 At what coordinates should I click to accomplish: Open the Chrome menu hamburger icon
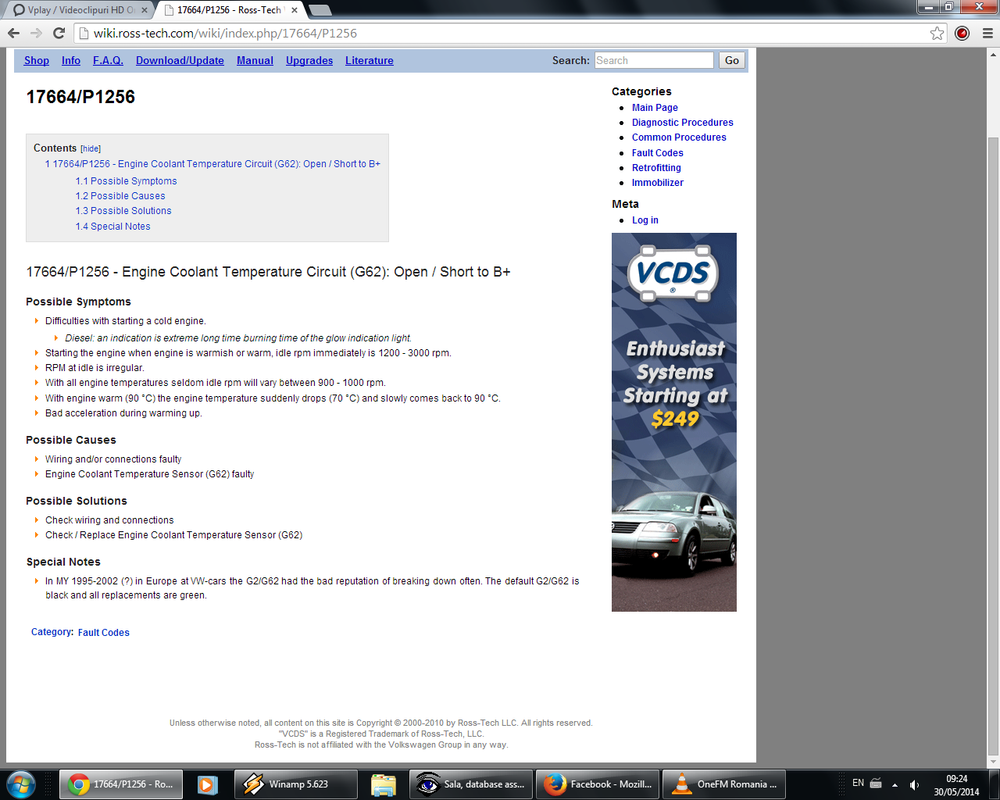coord(987,33)
